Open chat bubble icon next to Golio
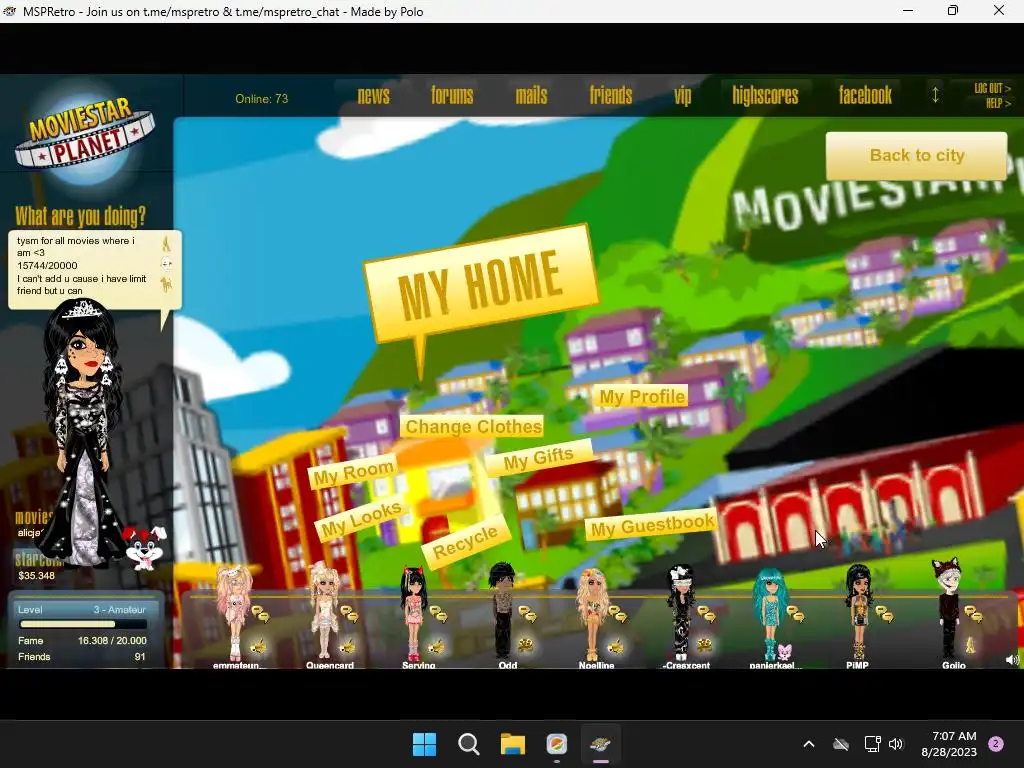 coord(973,614)
